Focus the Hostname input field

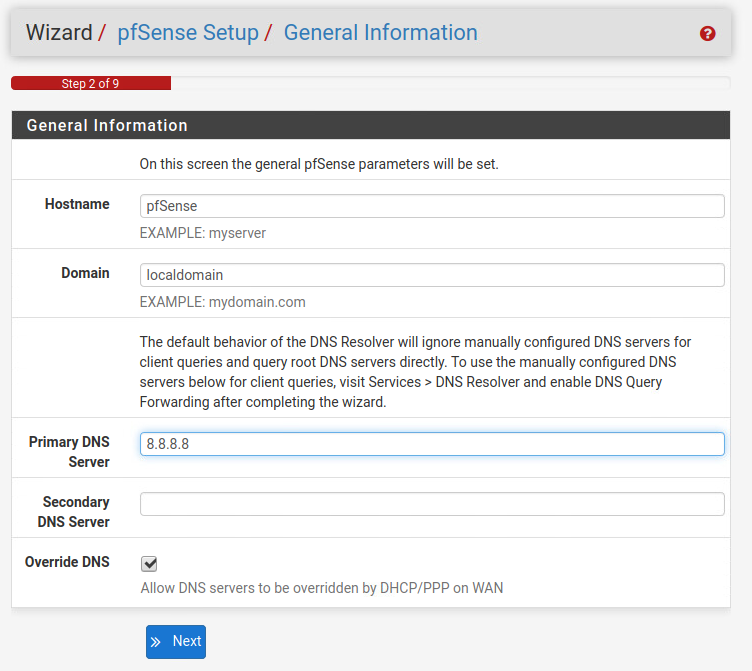tap(432, 206)
